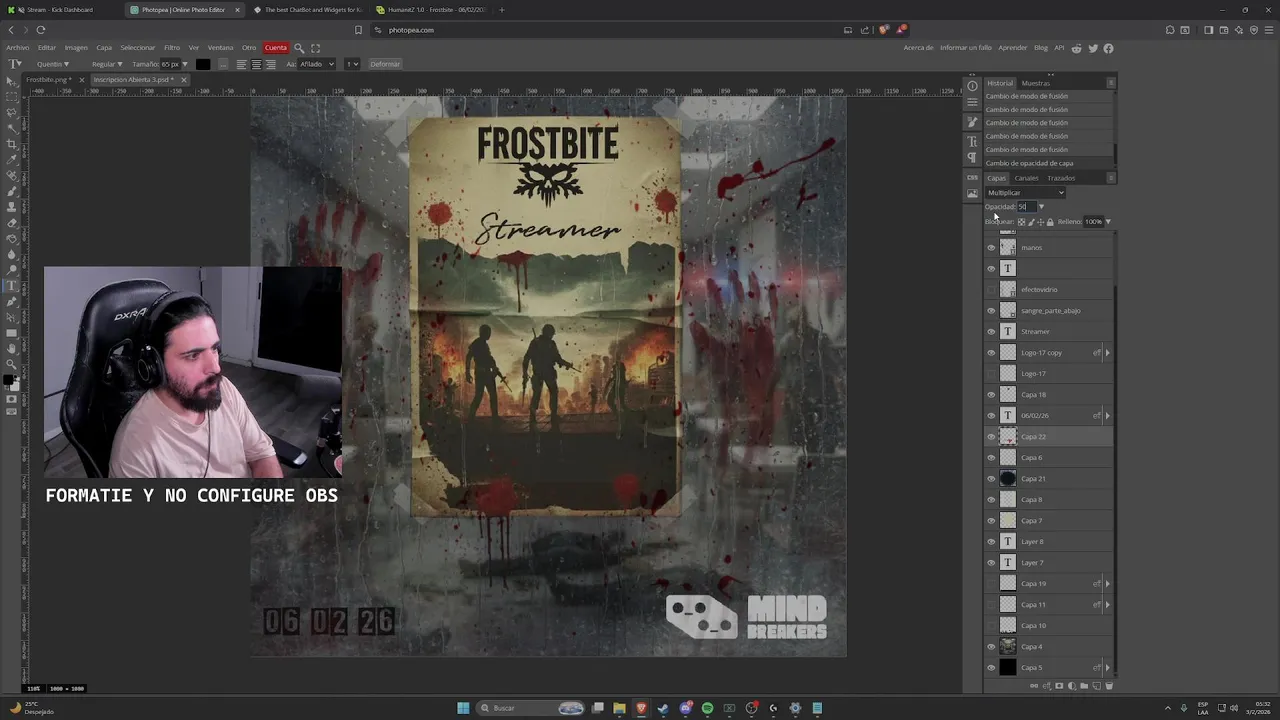Open the Quentin font family dropdown

click(x=53, y=64)
